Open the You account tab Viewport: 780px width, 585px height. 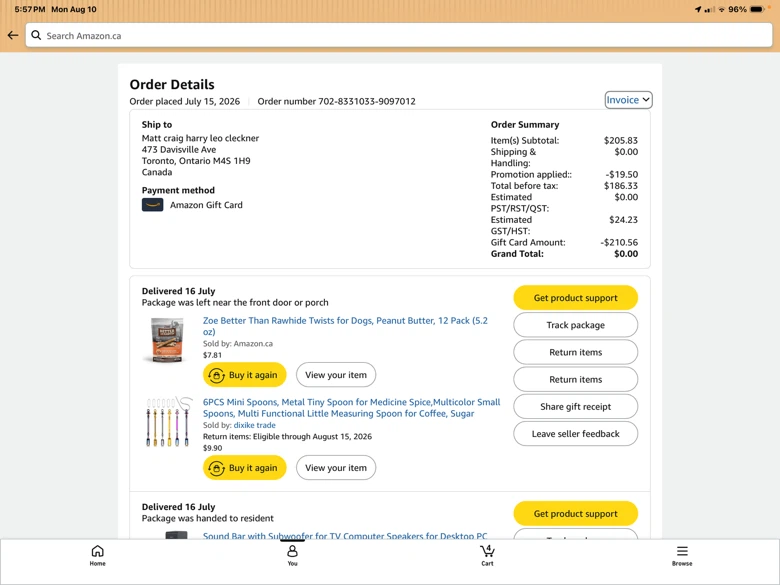[292, 556]
